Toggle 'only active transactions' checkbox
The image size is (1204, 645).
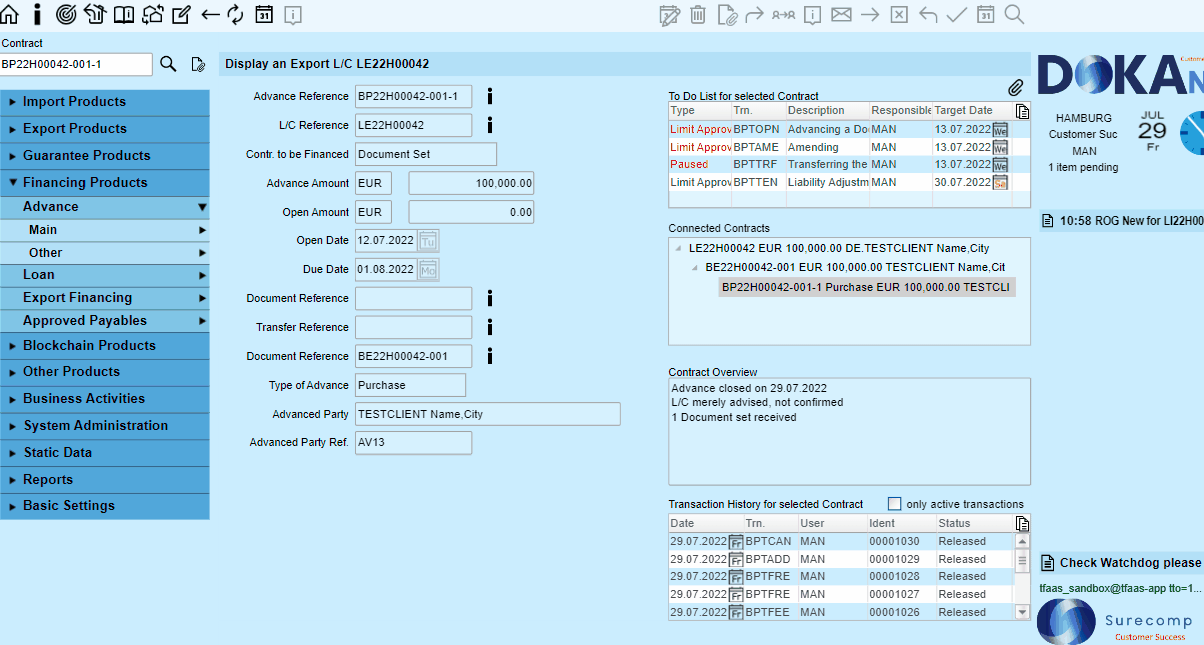pos(894,504)
